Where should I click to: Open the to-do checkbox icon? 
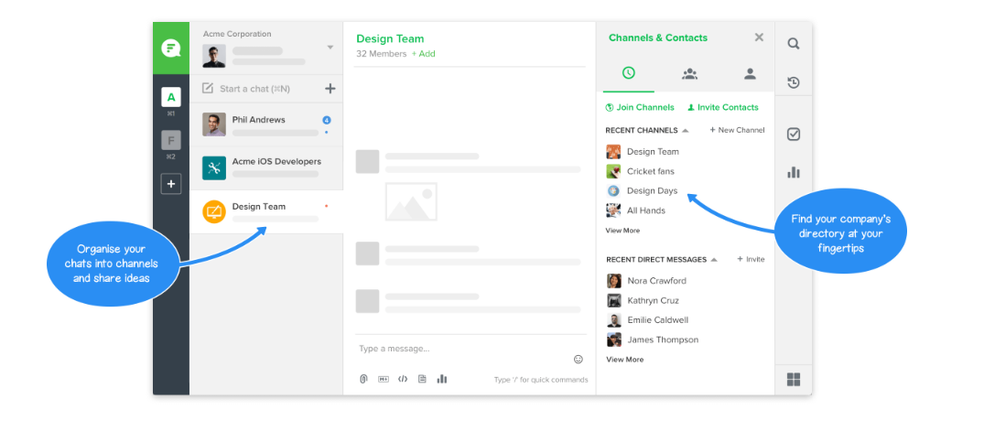pyautogui.click(x=793, y=134)
